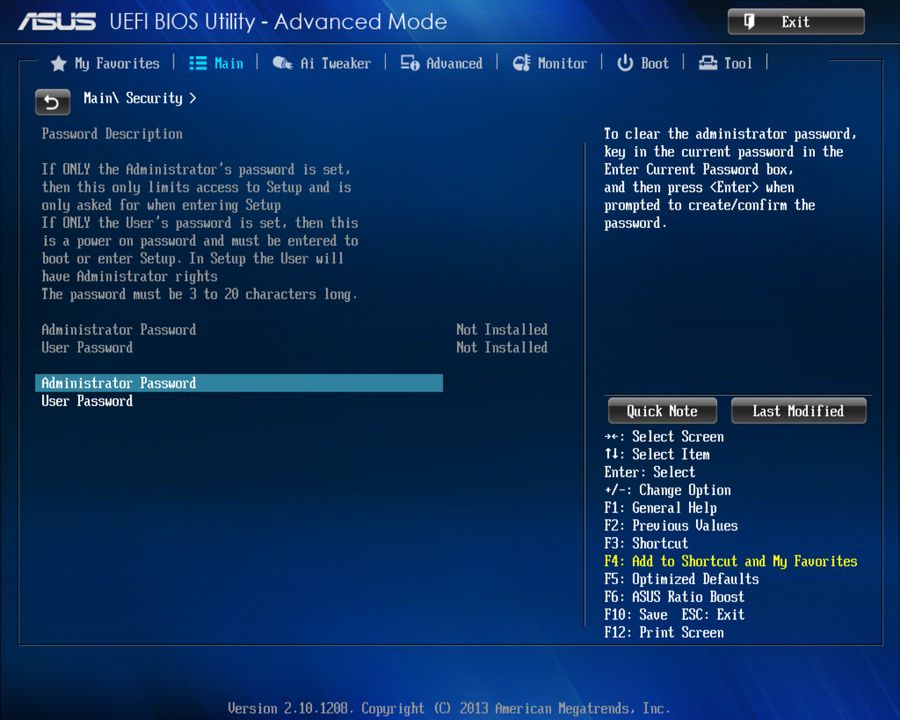Switch to the Tool tab
The image size is (900, 720).
point(737,63)
